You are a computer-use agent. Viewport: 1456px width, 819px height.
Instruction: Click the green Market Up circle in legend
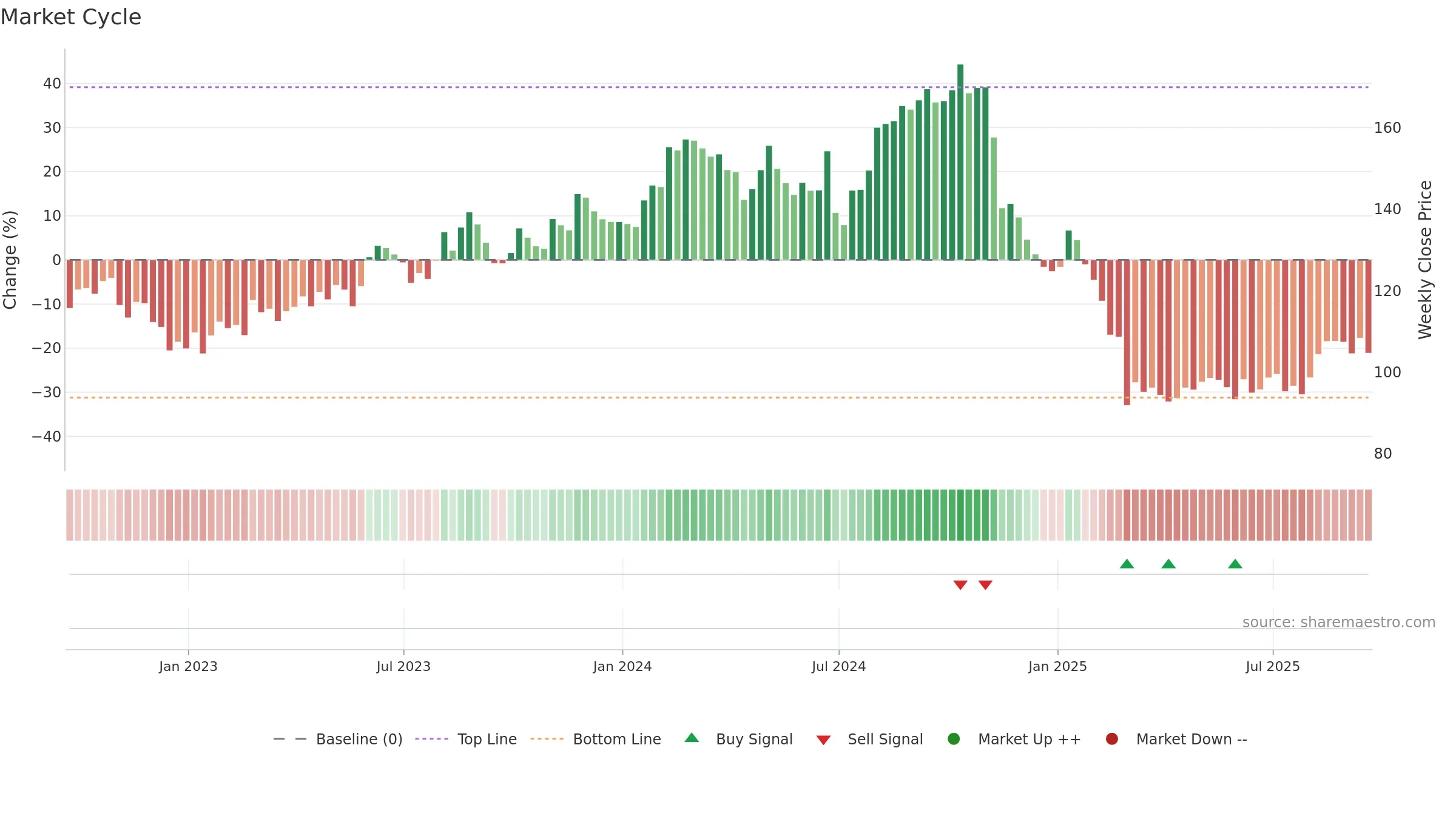(954, 739)
